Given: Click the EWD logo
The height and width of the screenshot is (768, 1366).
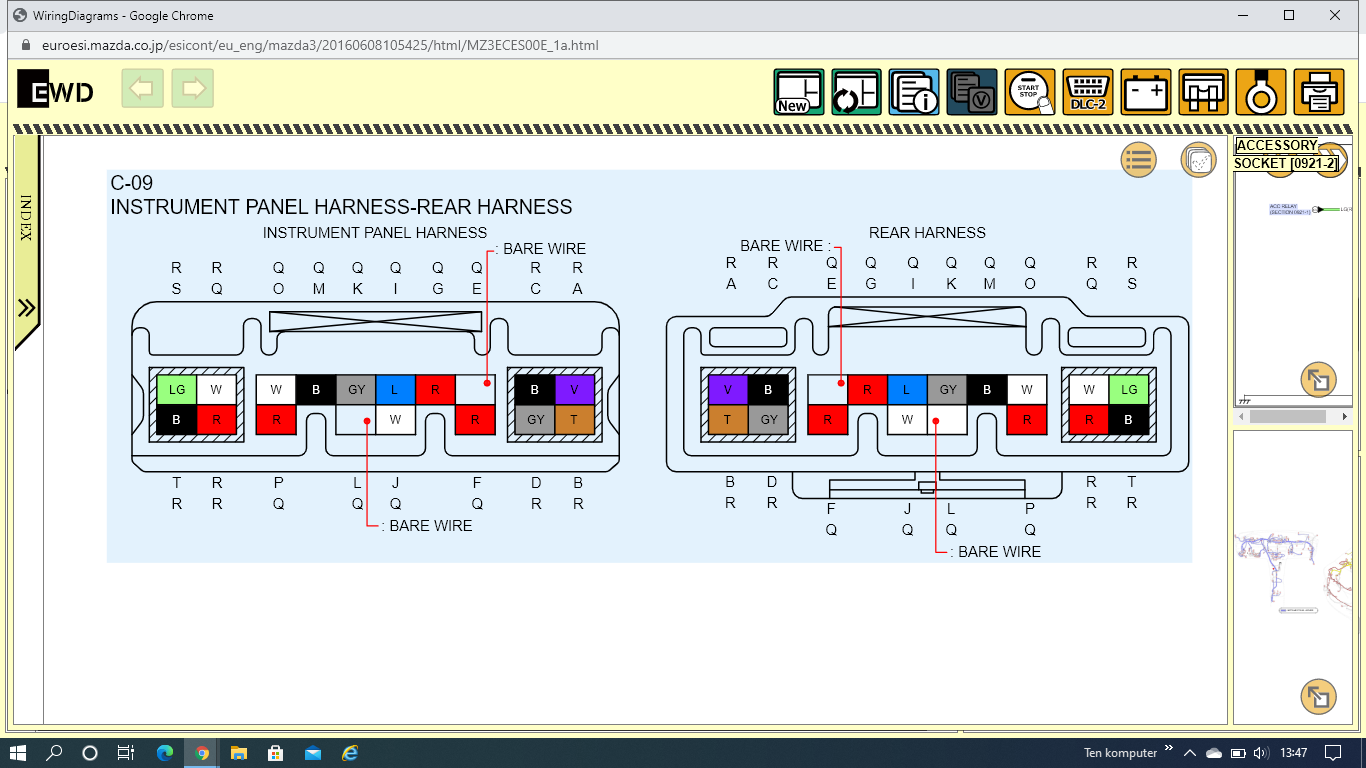Looking at the screenshot, I should tap(56, 90).
